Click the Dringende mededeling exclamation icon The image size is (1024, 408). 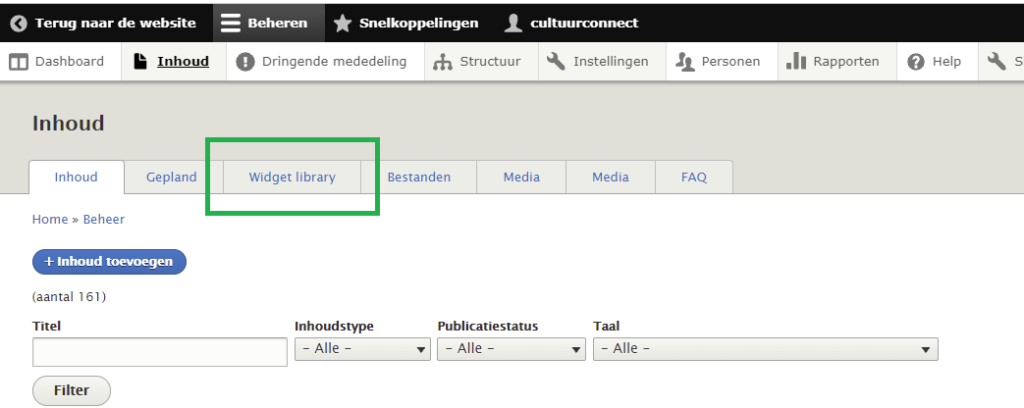245,62
